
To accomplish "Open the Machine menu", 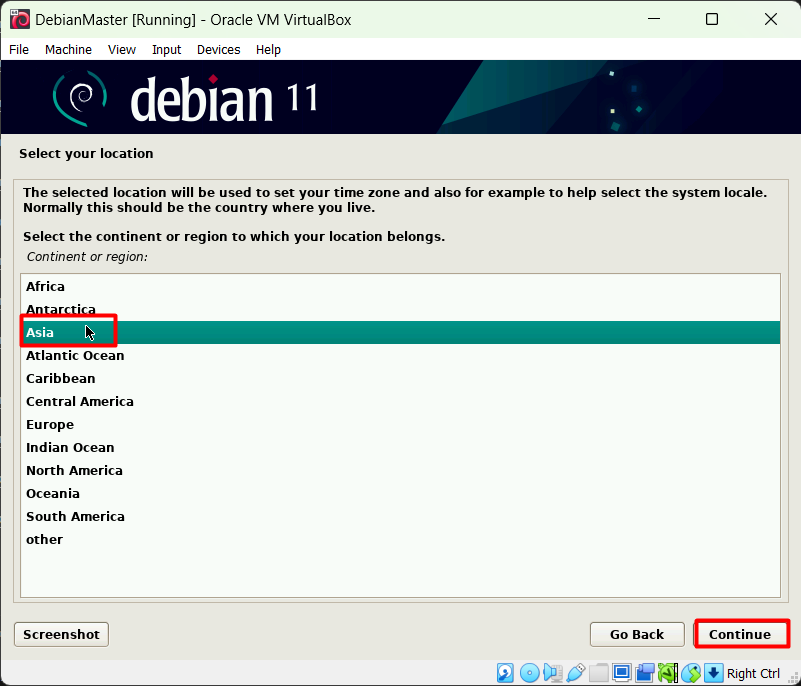I will click(68, 50).
